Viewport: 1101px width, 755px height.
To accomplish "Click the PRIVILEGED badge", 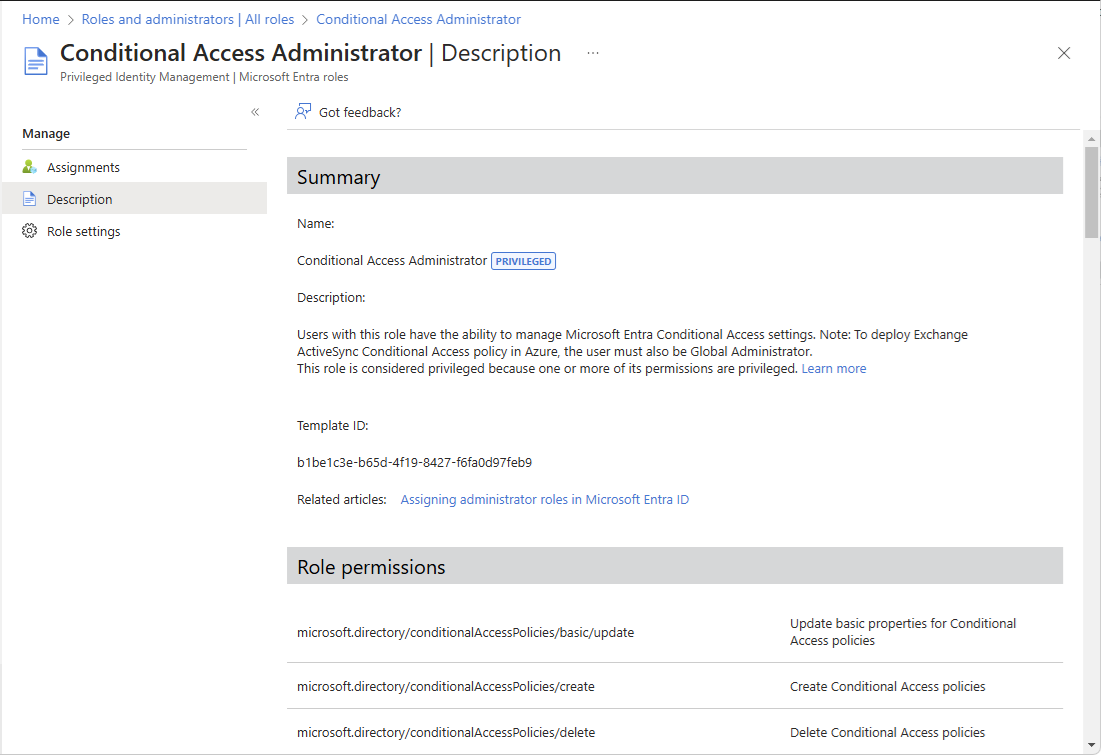I will (x=523, y=261).
